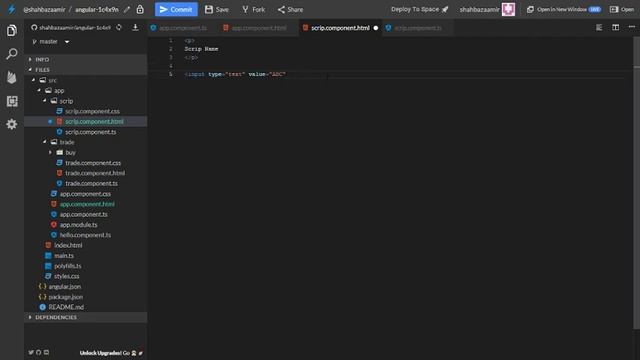640x360 pixels.
Task: Click the pencil icon to rename project
Action: click(x=127, y=9)
